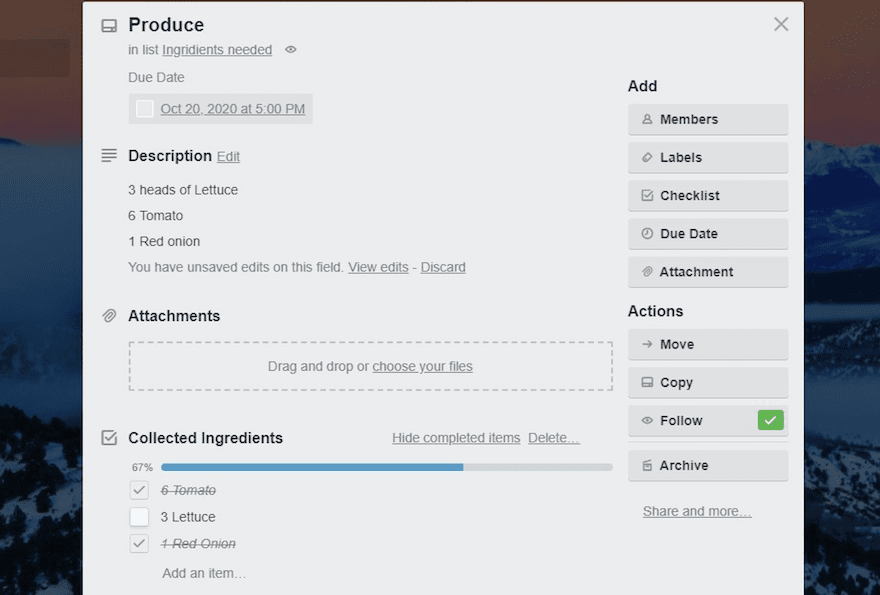Click the Attachment button in Add section

point(707,272)
